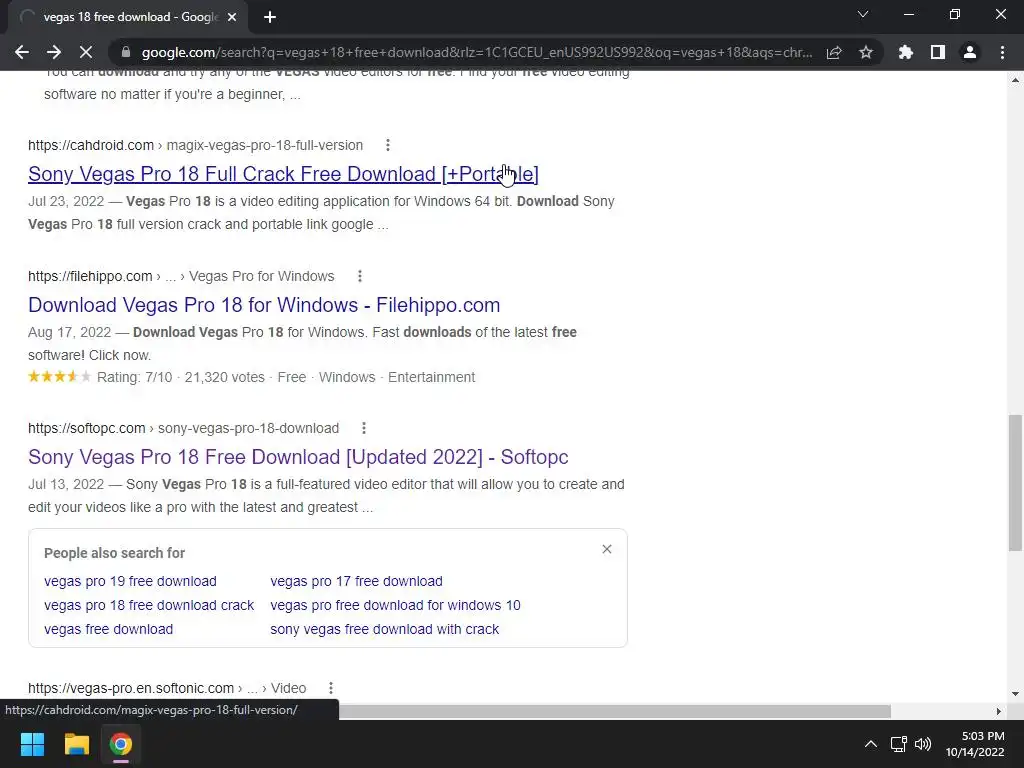Search vegas pro 18 free download crack
Viewport: 1024px width, 768px height.
coord(149,605)
